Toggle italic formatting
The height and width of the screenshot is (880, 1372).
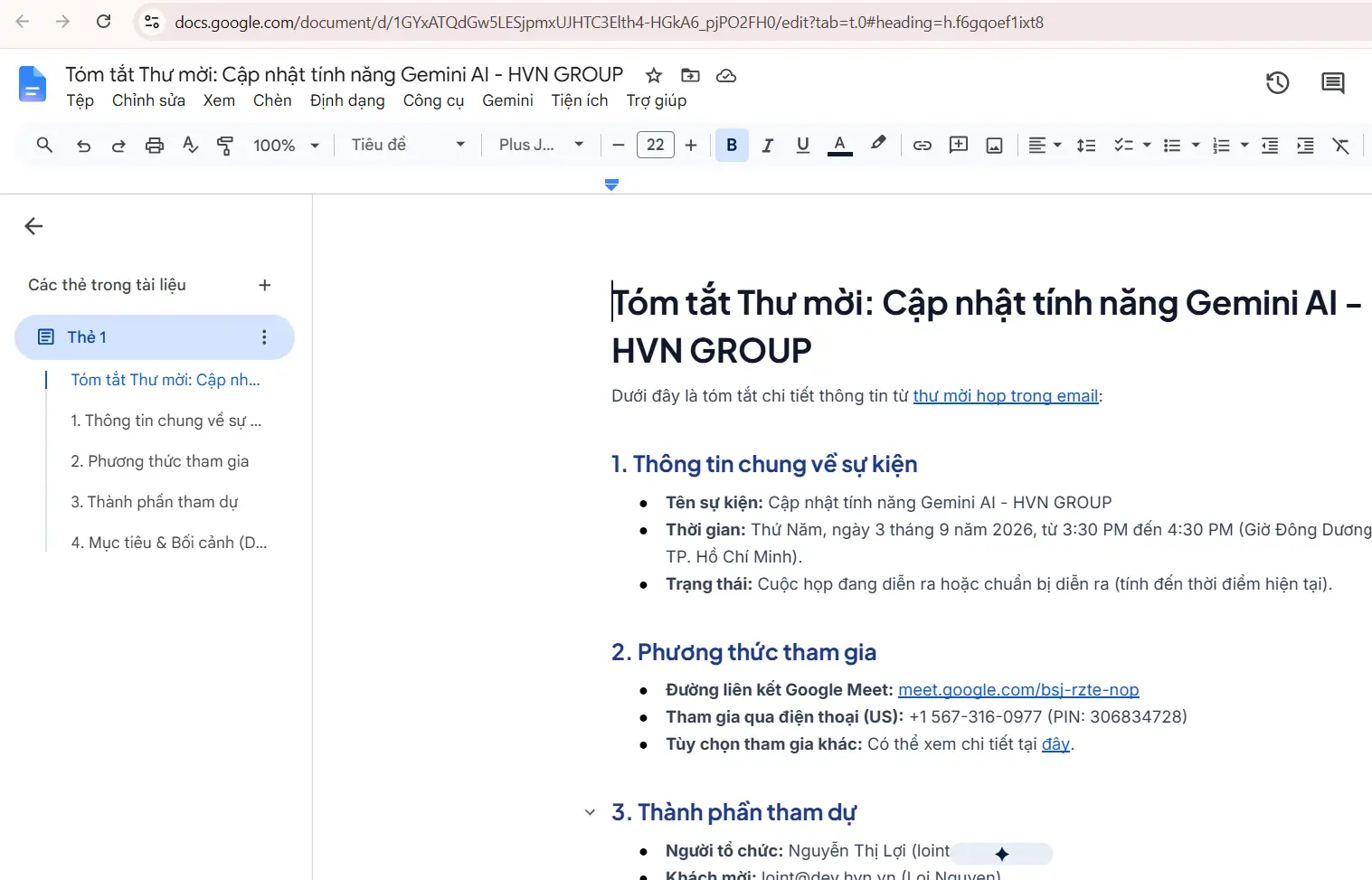(x=767, y=146)
